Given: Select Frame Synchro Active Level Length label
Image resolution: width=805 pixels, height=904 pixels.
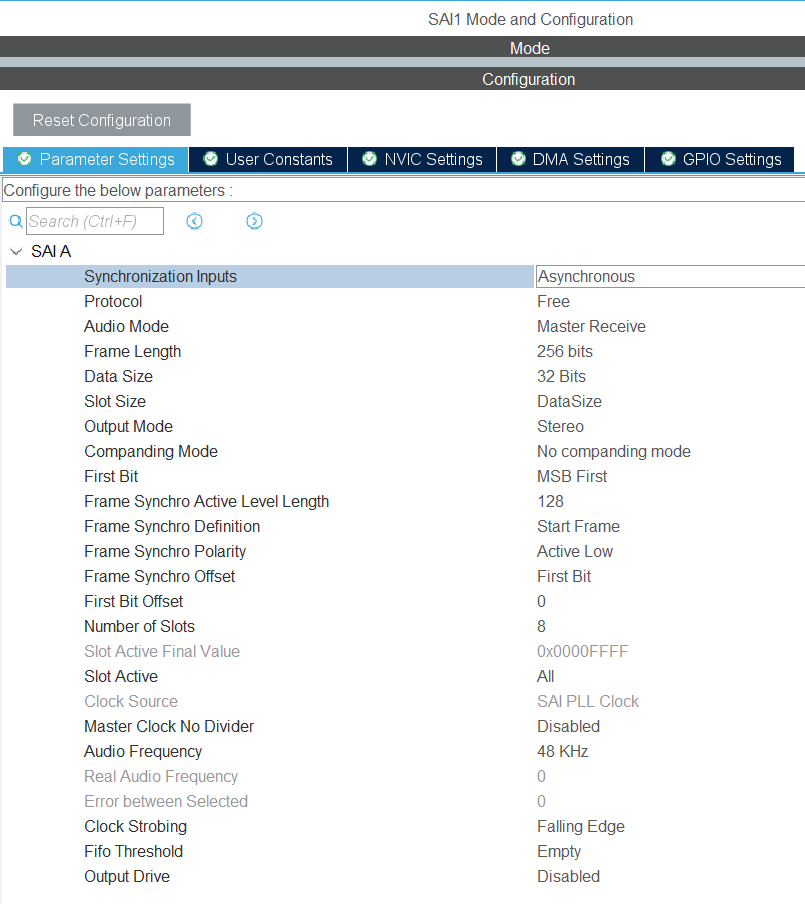Looking at the screenshot, I should pyautogui.click(x=206, y=501).
